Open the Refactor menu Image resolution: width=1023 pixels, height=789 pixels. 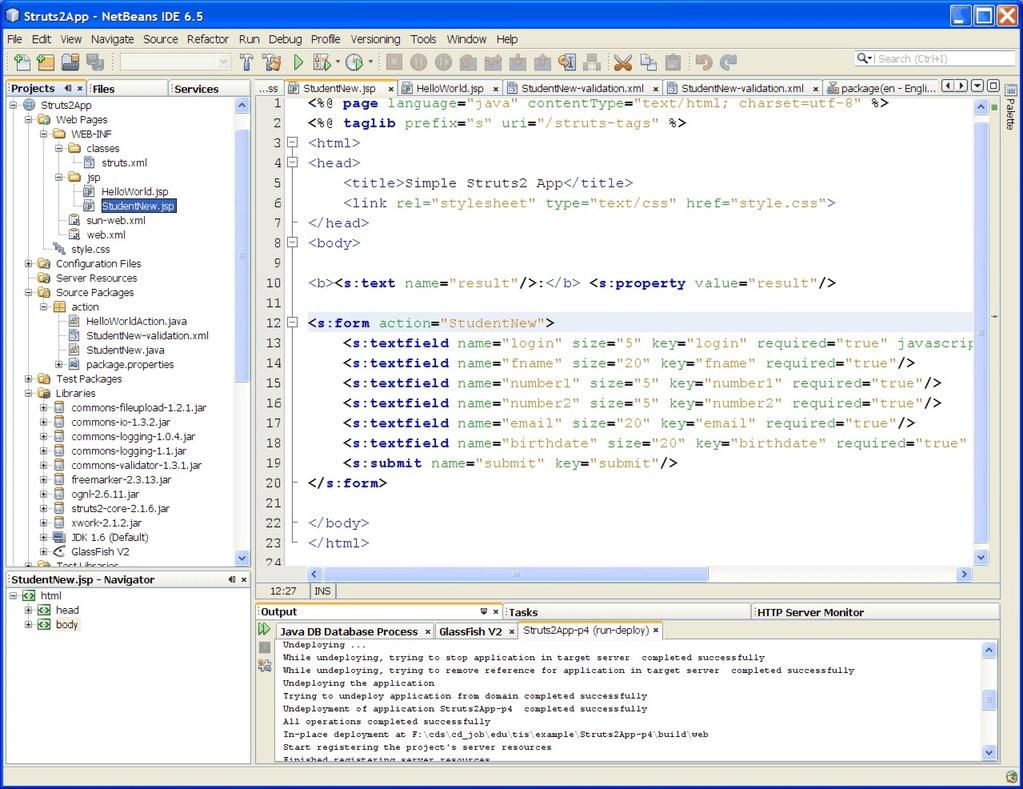tap(207, 39)
